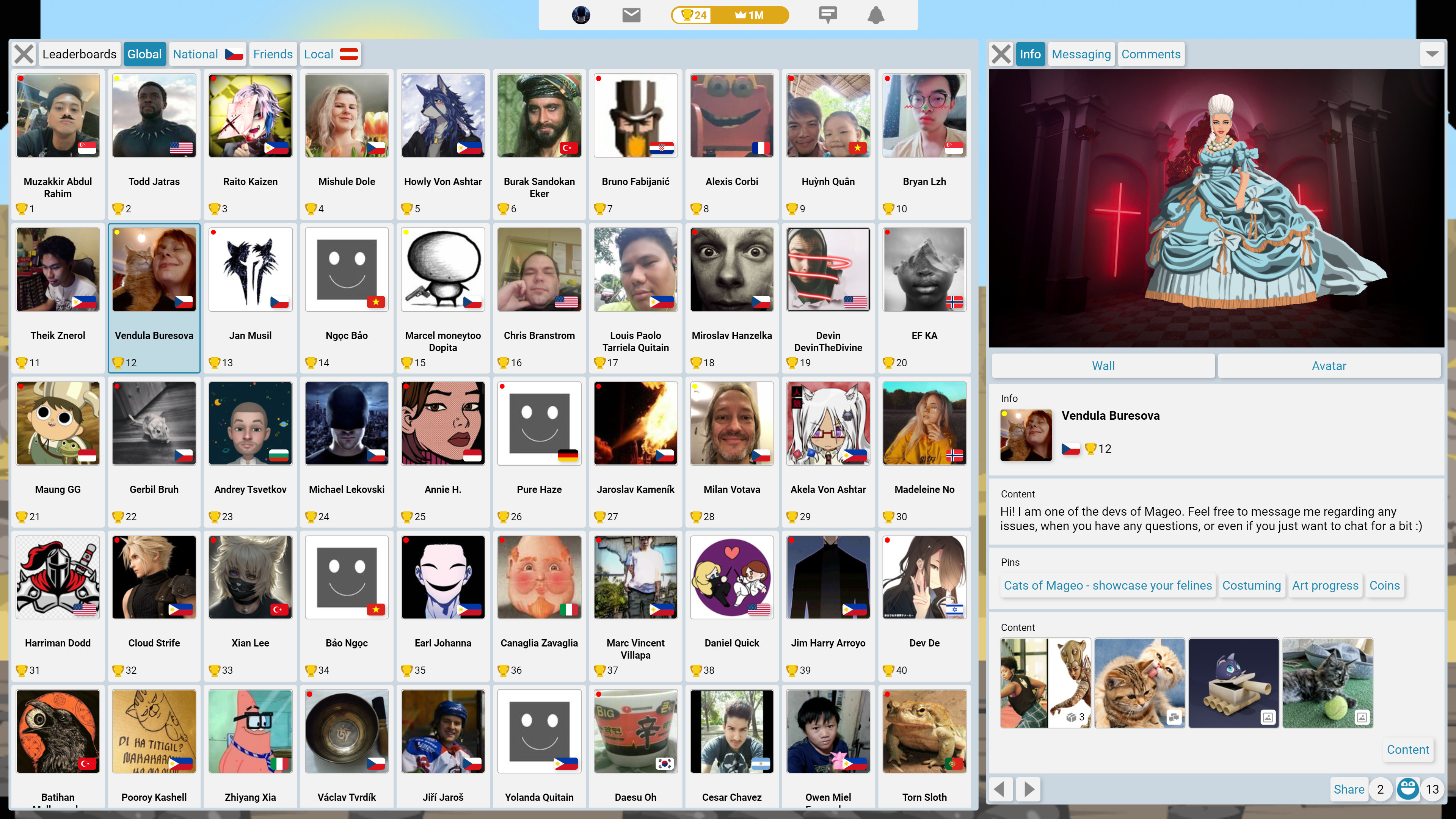Close the Leaderboards panel with the X
The width and height of the screenshot is (1456, 819).
click(23, 54)
